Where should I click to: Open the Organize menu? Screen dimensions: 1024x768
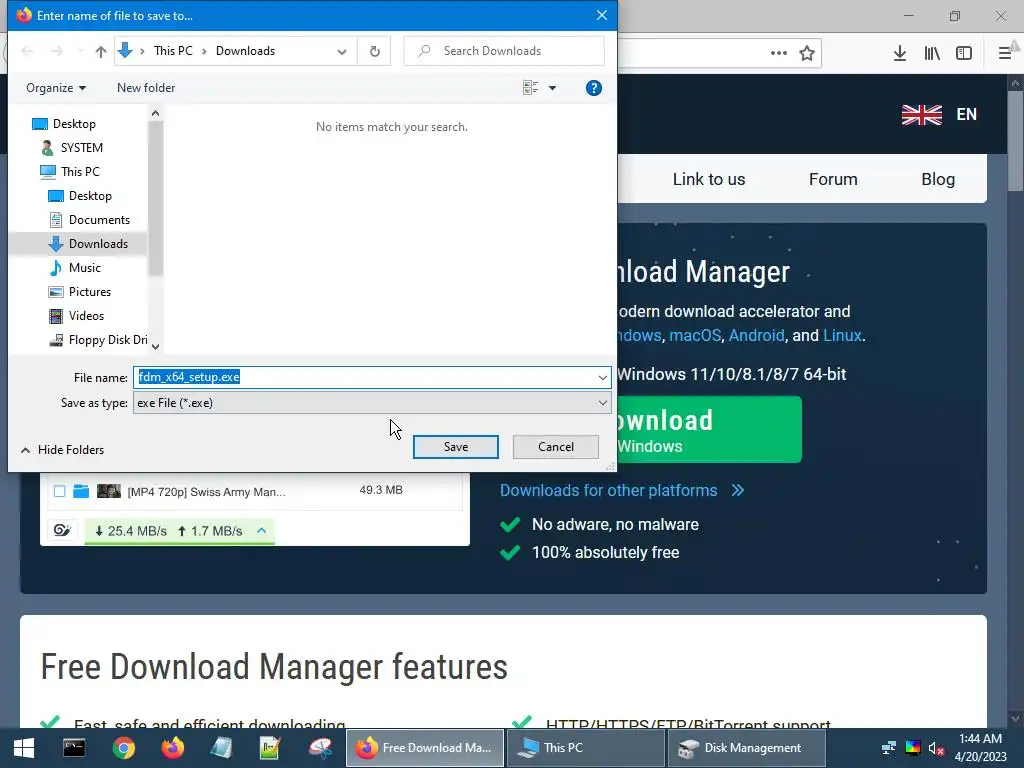pos(56,88)
